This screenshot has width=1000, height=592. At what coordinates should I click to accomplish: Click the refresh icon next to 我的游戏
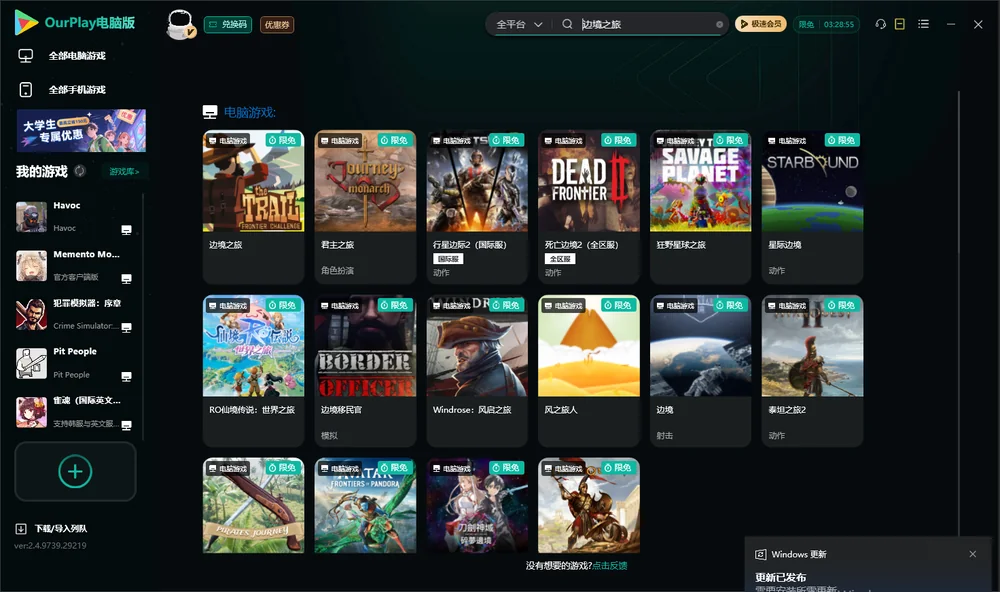point(80,171)
